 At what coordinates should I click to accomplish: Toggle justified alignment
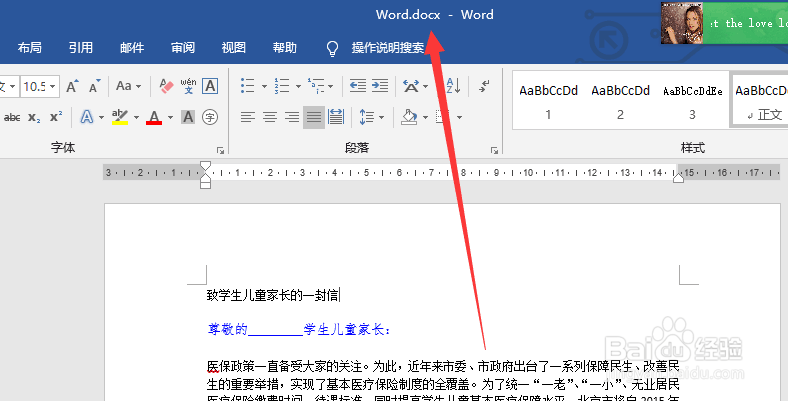point(314,118)
